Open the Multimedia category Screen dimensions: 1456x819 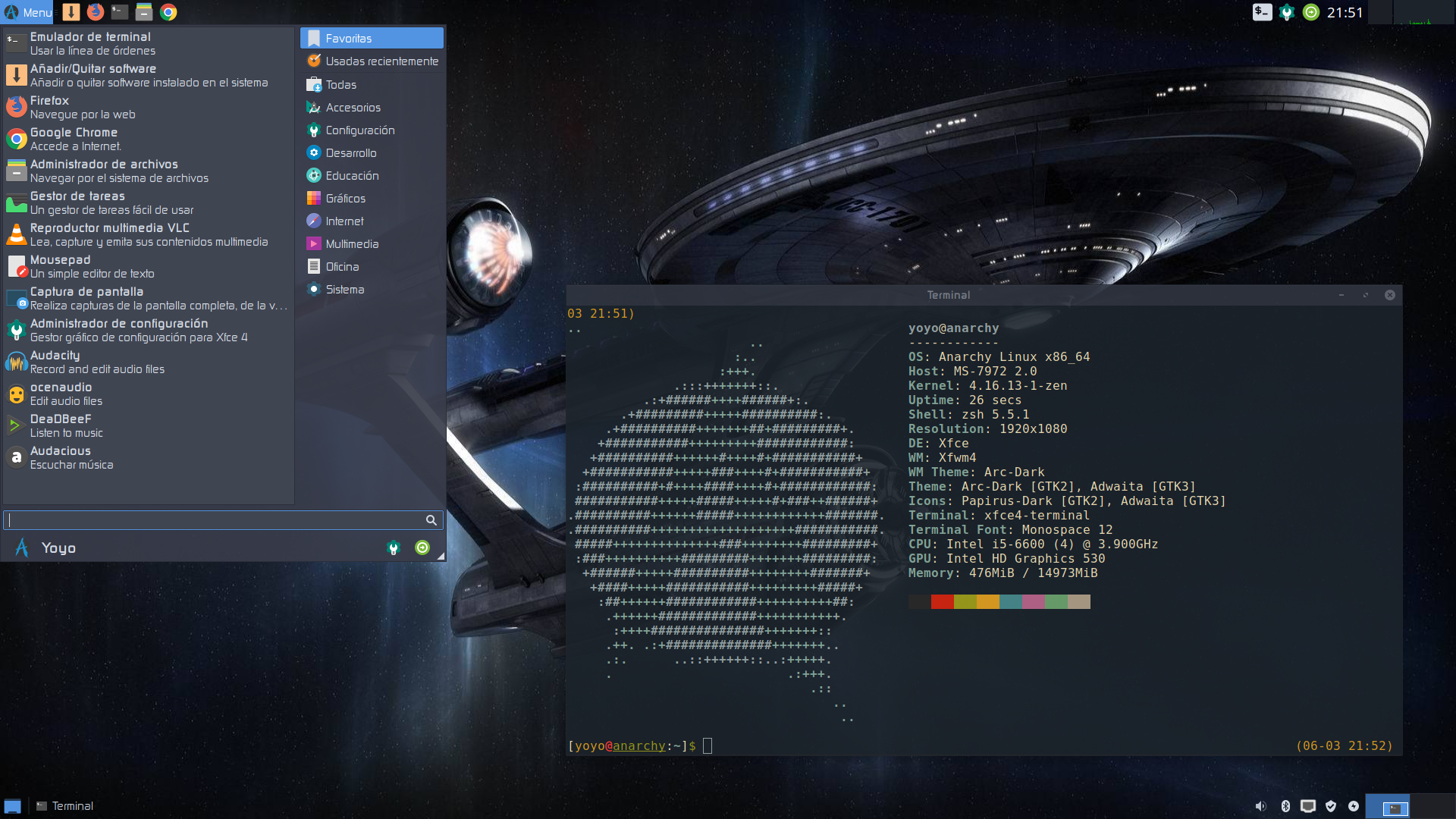tap(352, 244)
